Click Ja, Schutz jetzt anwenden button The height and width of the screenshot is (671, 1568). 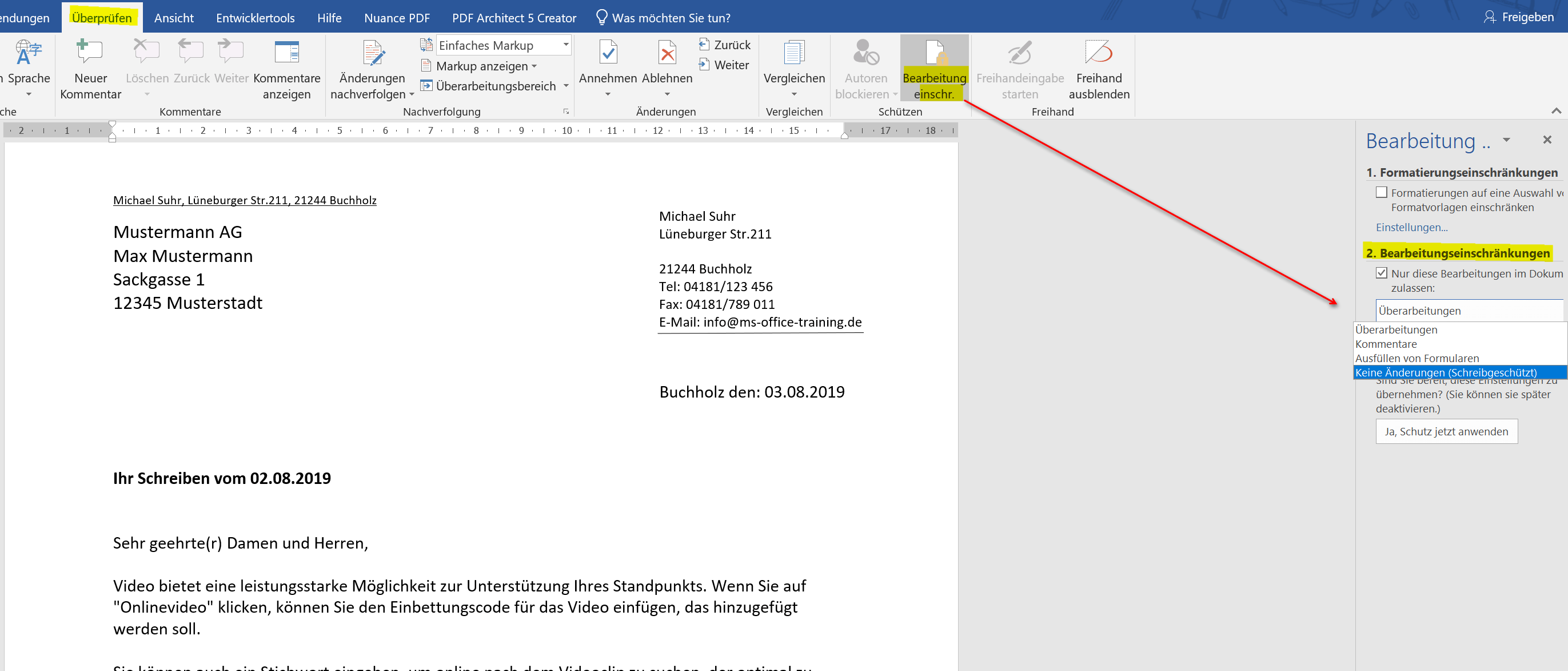1446,431
